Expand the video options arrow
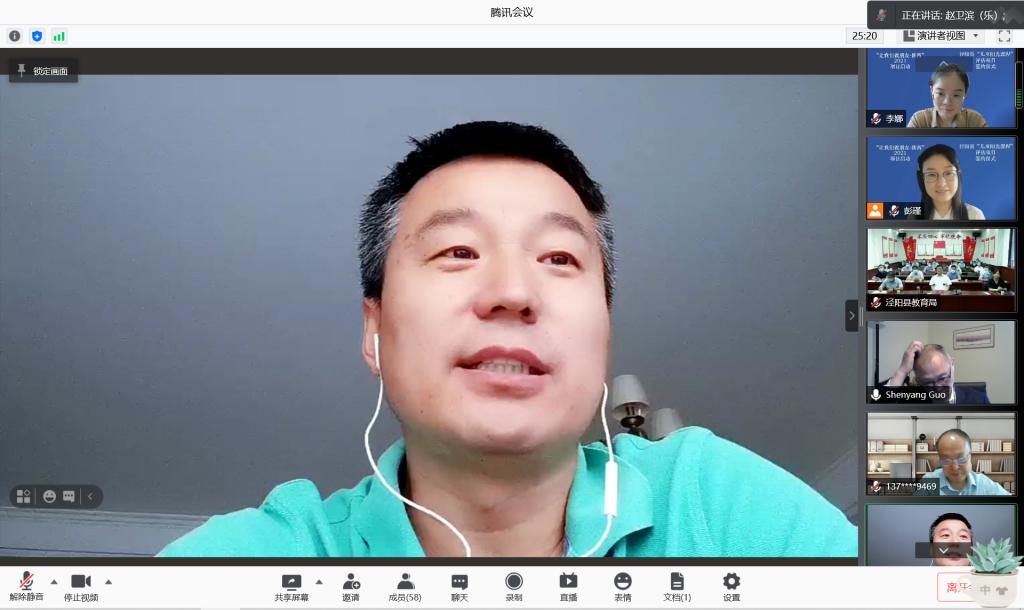The image size is (1024, 610). pyautogui.click(x=108, y=581)
